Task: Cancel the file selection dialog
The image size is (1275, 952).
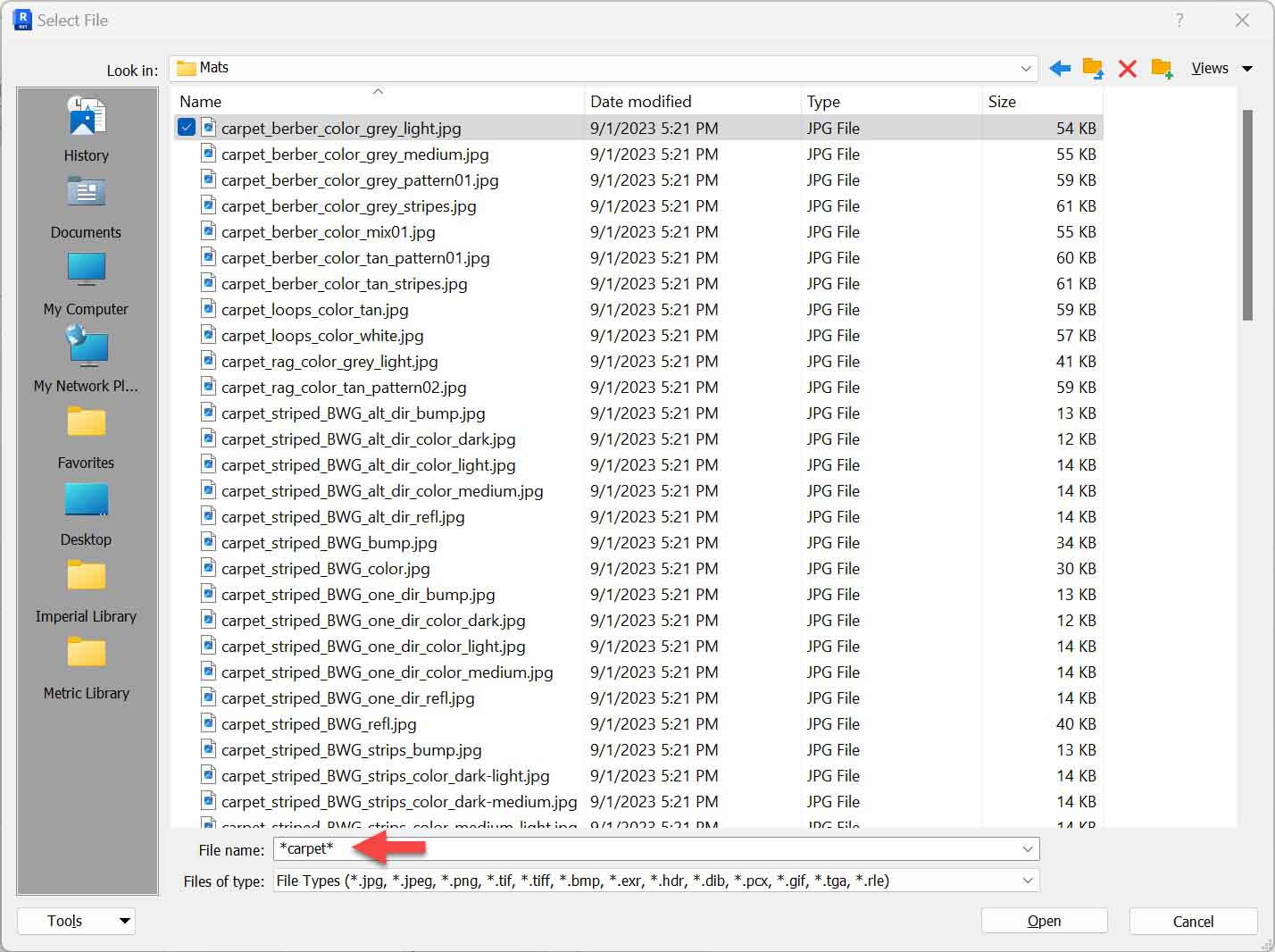Action: (x=1193, y=921)
